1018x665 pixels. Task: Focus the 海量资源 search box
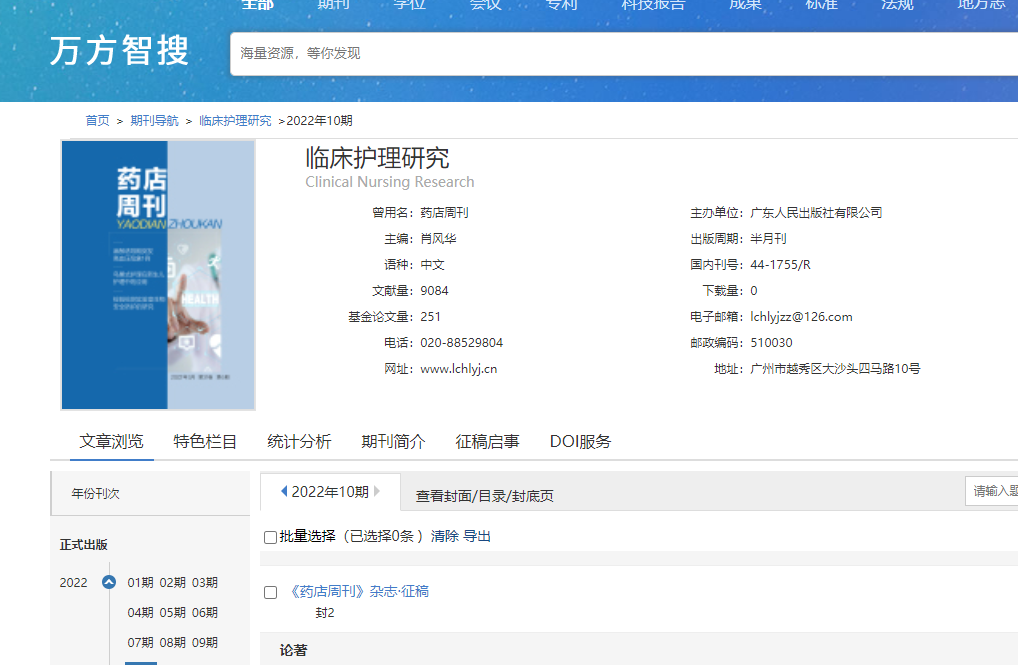pos(620,53)
